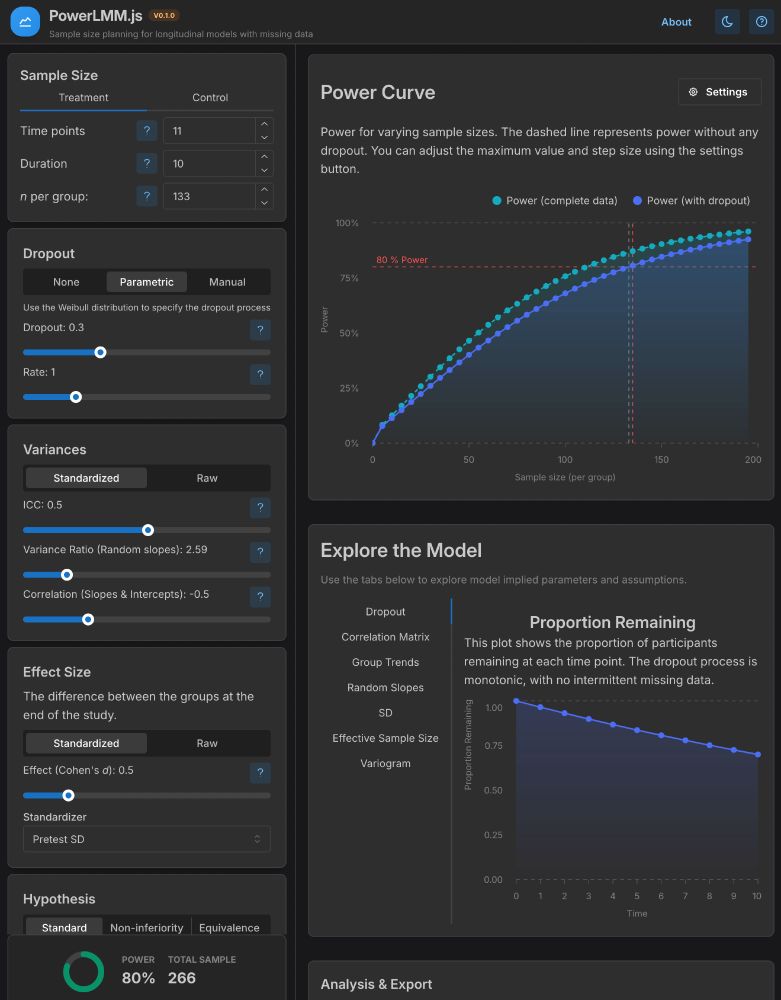Image resolution: width=781 pixels, height=1000 pixels.
Task: Click the help icon beside Time points
Action: click(147, 131)
